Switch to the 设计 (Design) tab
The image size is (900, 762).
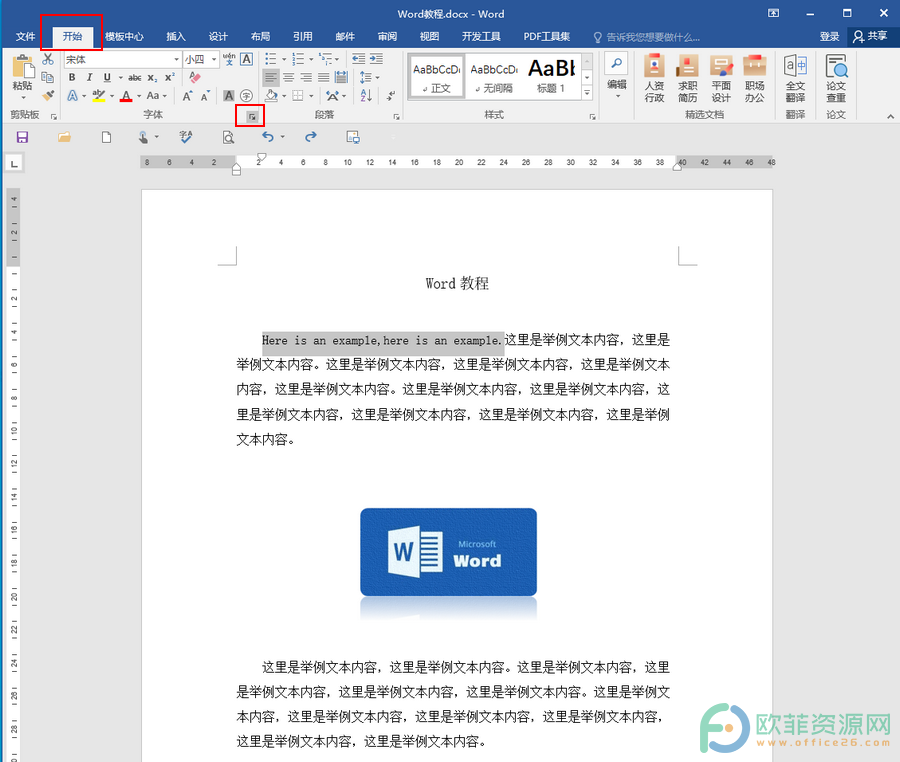[x=218, y=37]
